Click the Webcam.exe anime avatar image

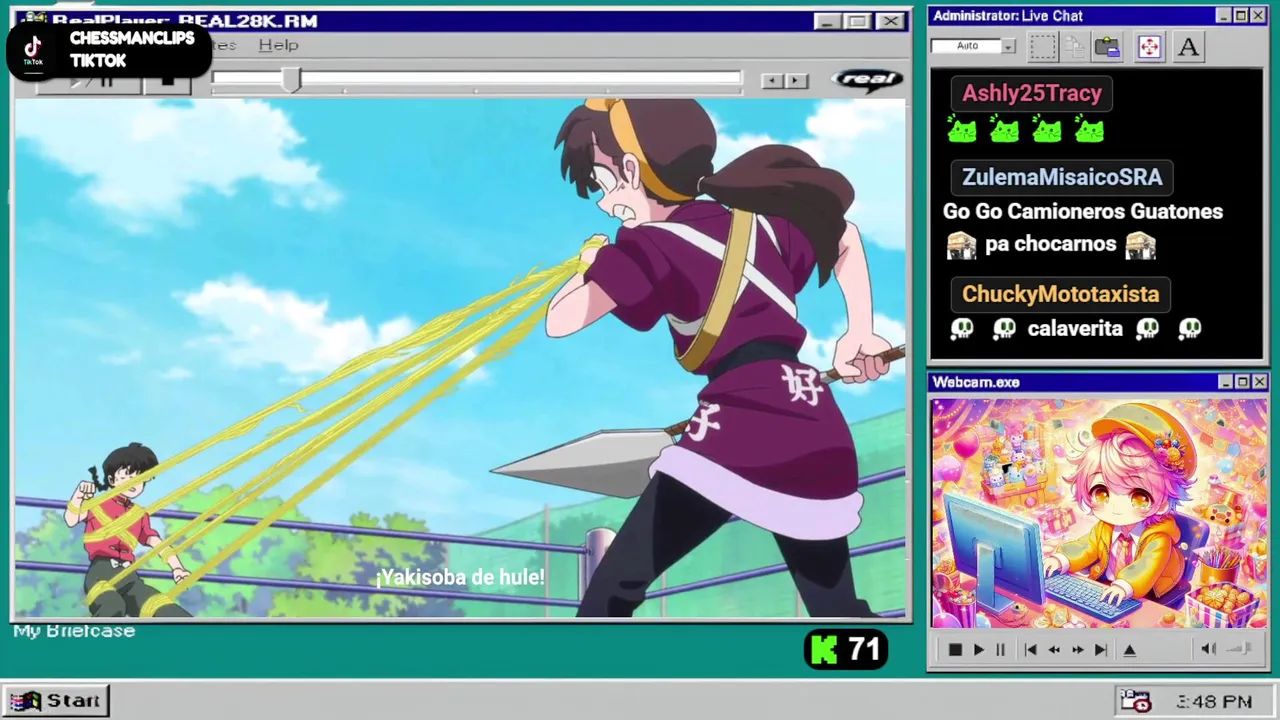pyautogui.click(x=1099, y=514)
